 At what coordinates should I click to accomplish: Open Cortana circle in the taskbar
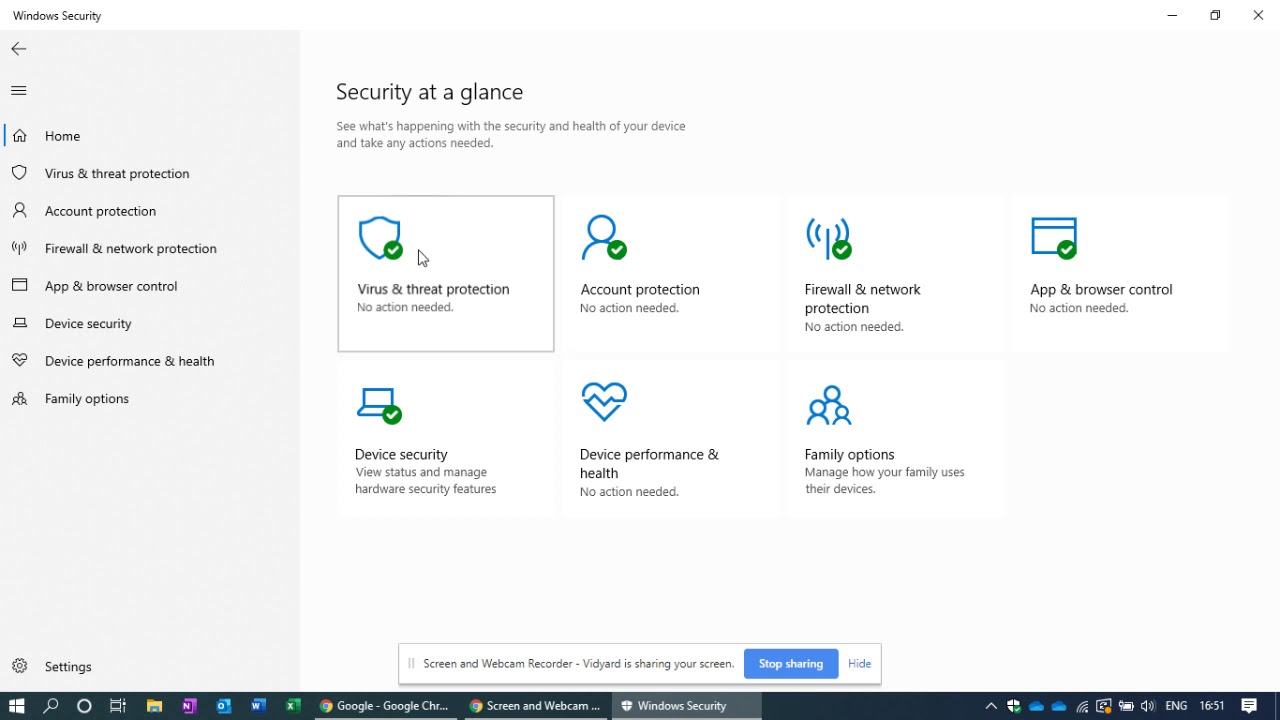[x=84, y=706]
